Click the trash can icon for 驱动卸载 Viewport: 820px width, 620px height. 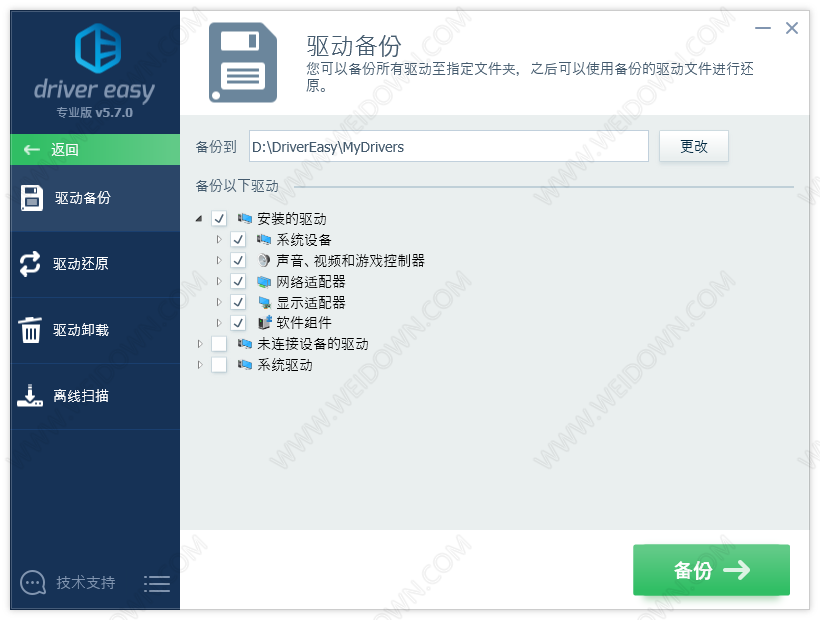30,330
